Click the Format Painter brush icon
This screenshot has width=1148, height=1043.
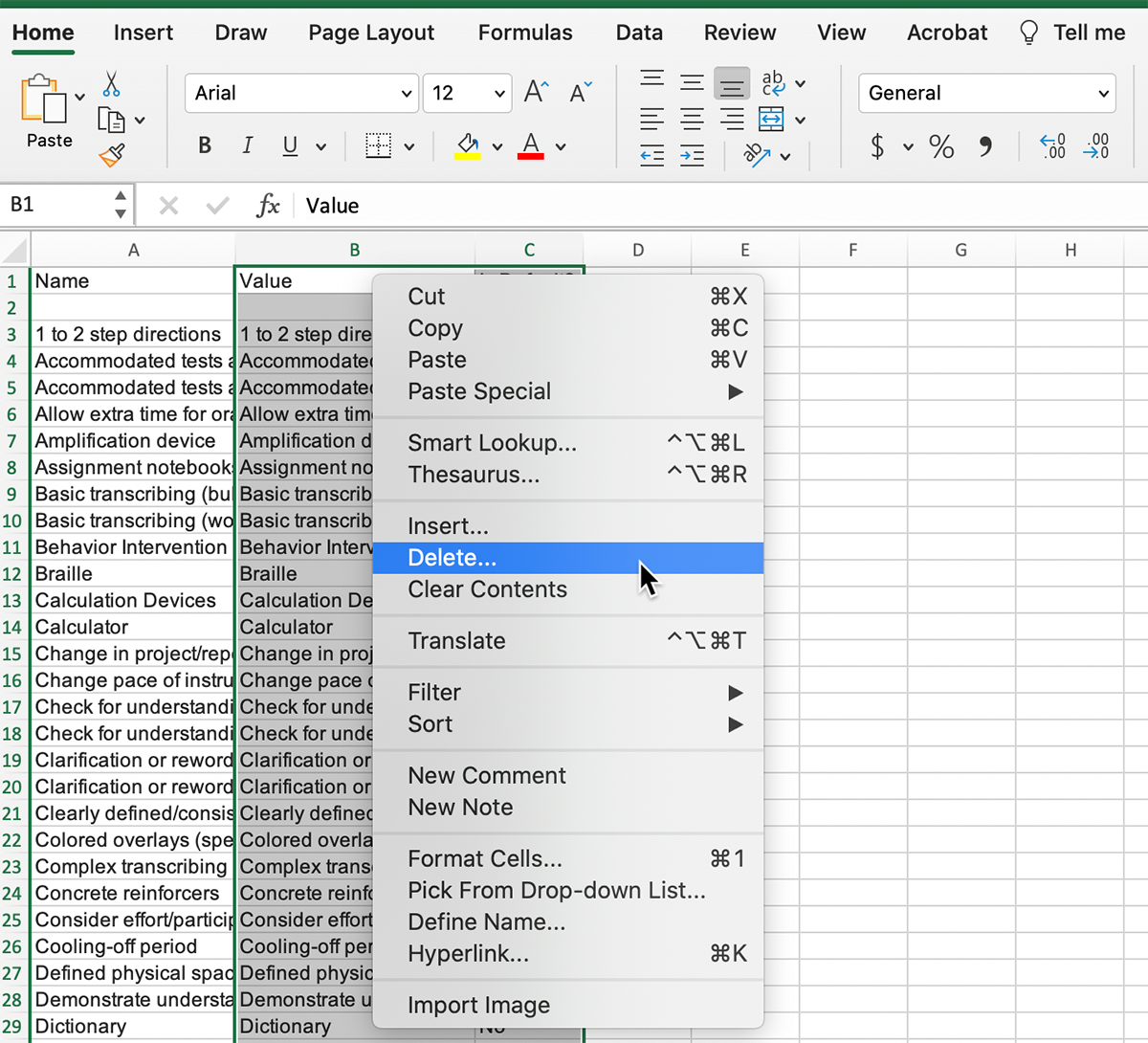pos(112,155)
